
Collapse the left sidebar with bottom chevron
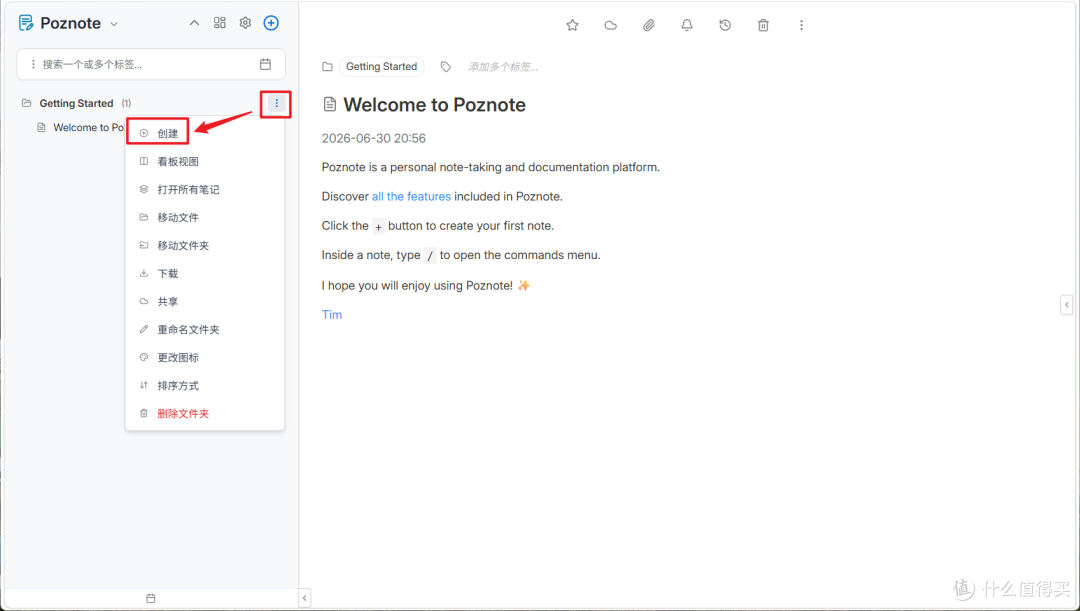coord(304,598)
